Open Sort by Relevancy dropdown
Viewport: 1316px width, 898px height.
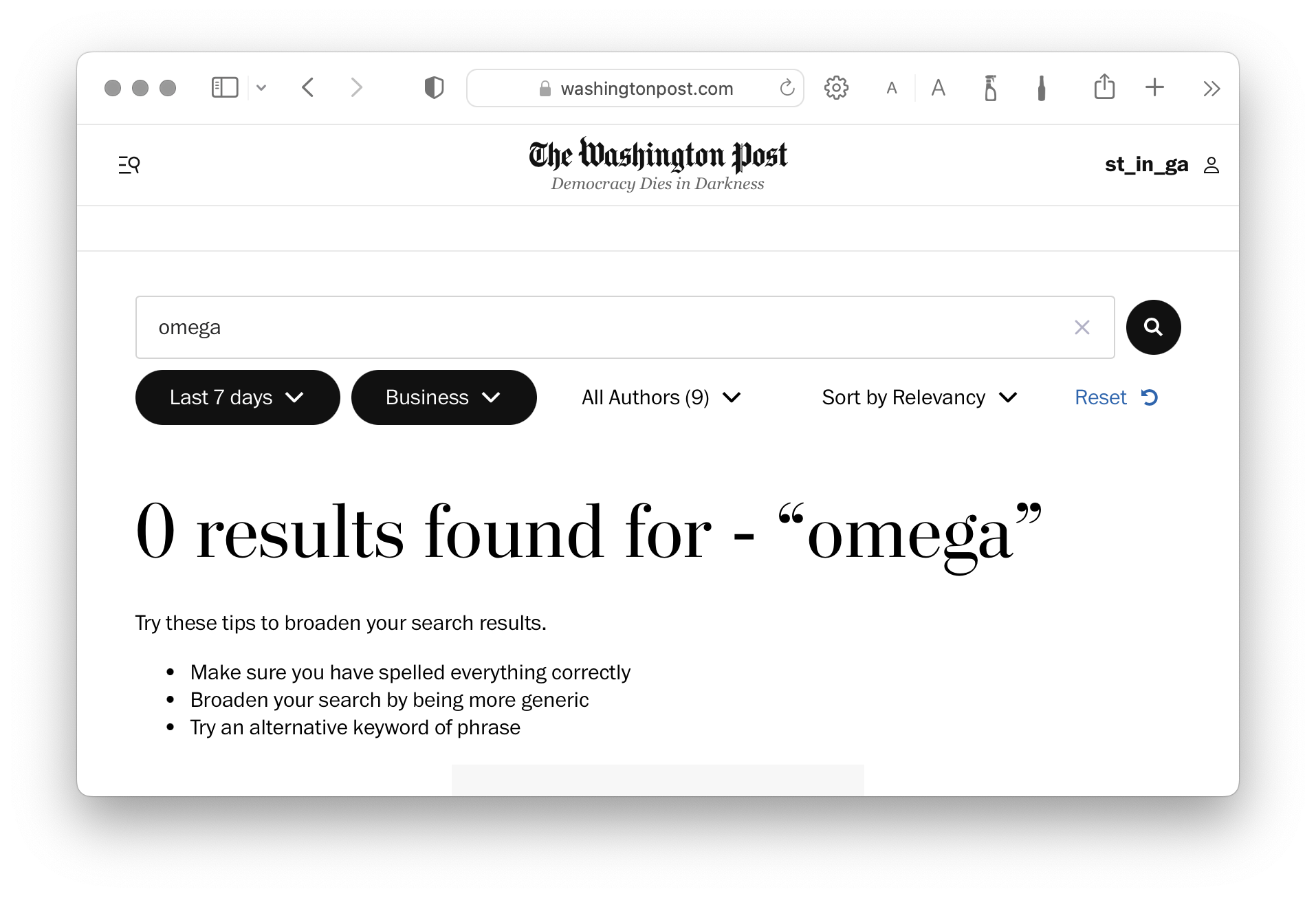pos(919,397)
